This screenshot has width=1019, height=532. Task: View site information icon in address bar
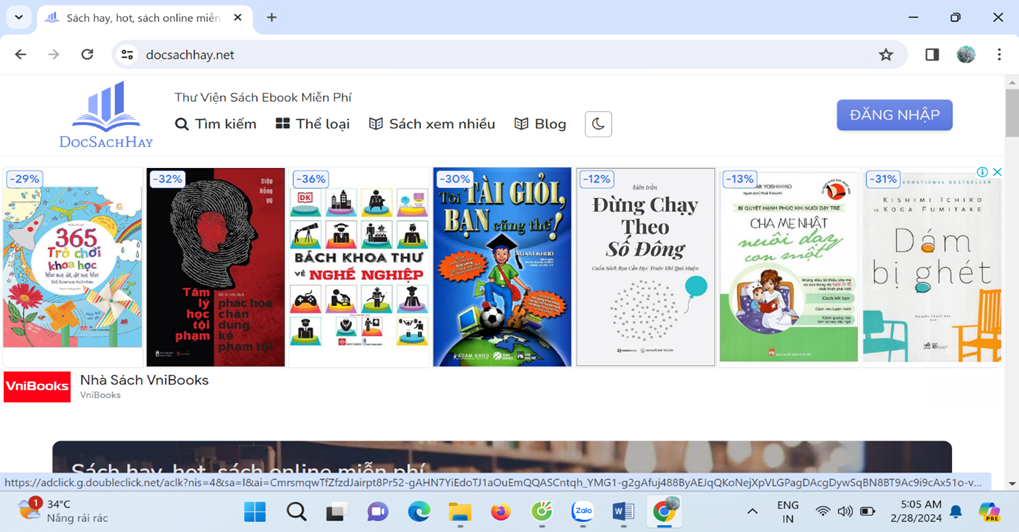[127, 55]
